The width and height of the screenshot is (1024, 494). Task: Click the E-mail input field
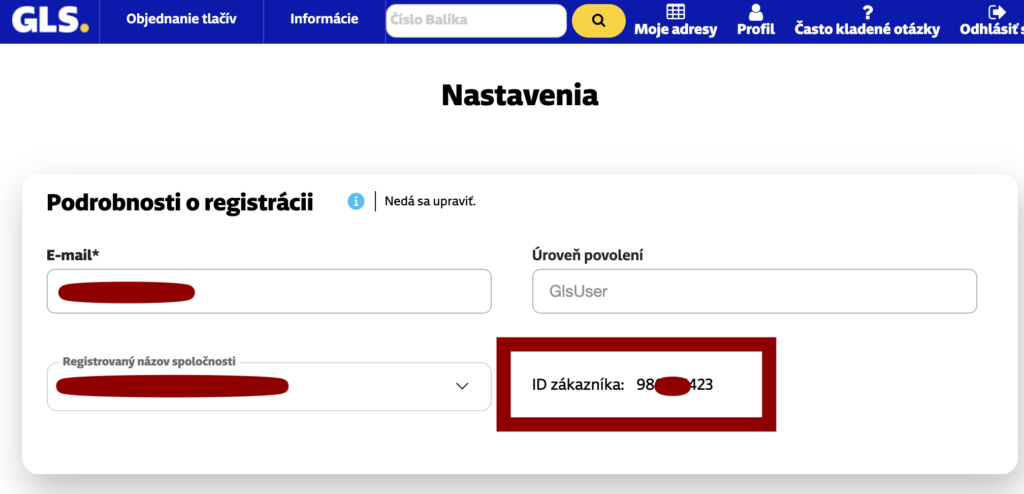269,291
